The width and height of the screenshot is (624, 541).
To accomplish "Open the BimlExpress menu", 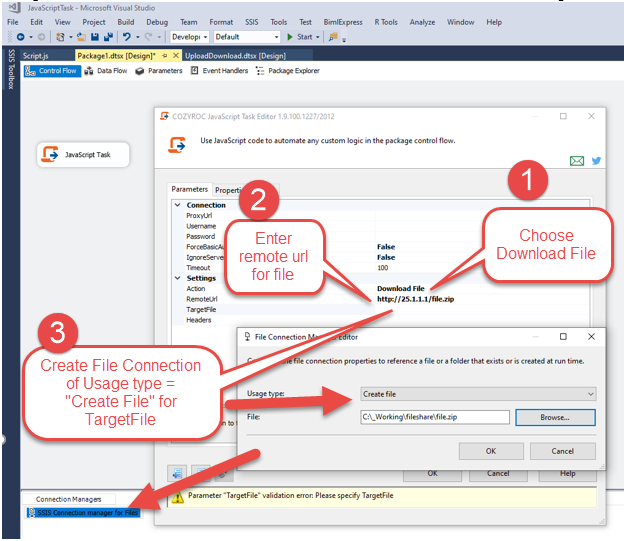I will tap(343, 22).
